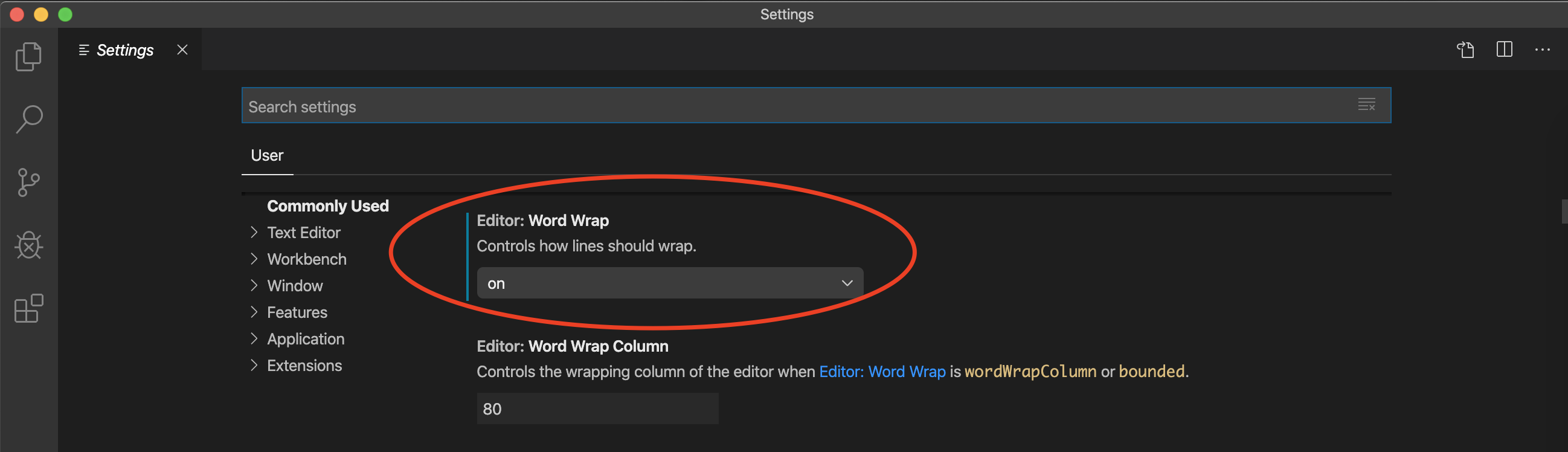The width and height of the screenshot is (1568, 452).
Task: Click the Editor: Word Wrap setting title
Action: tap(542, 221)
